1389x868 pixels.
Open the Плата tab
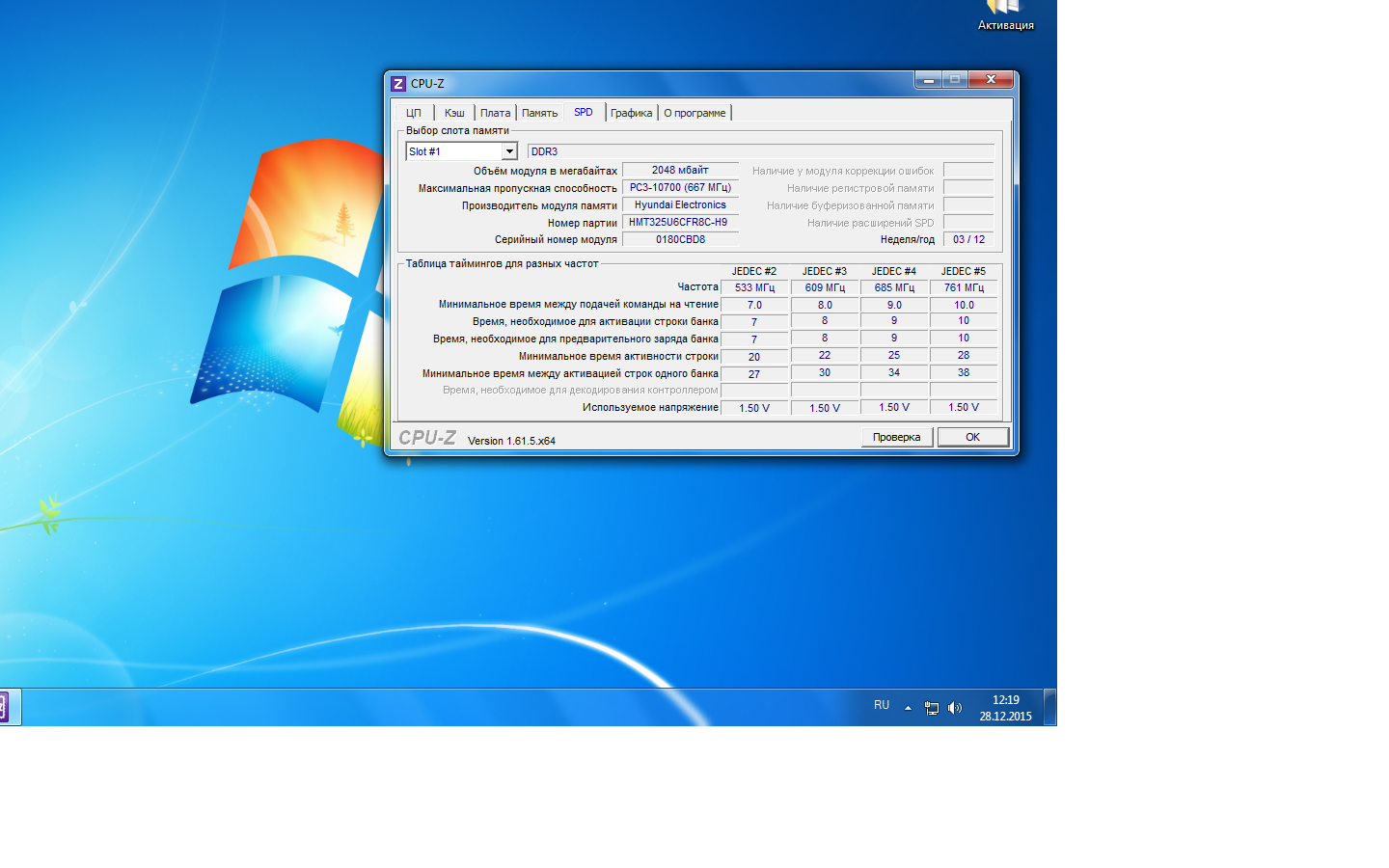point(495,113)
